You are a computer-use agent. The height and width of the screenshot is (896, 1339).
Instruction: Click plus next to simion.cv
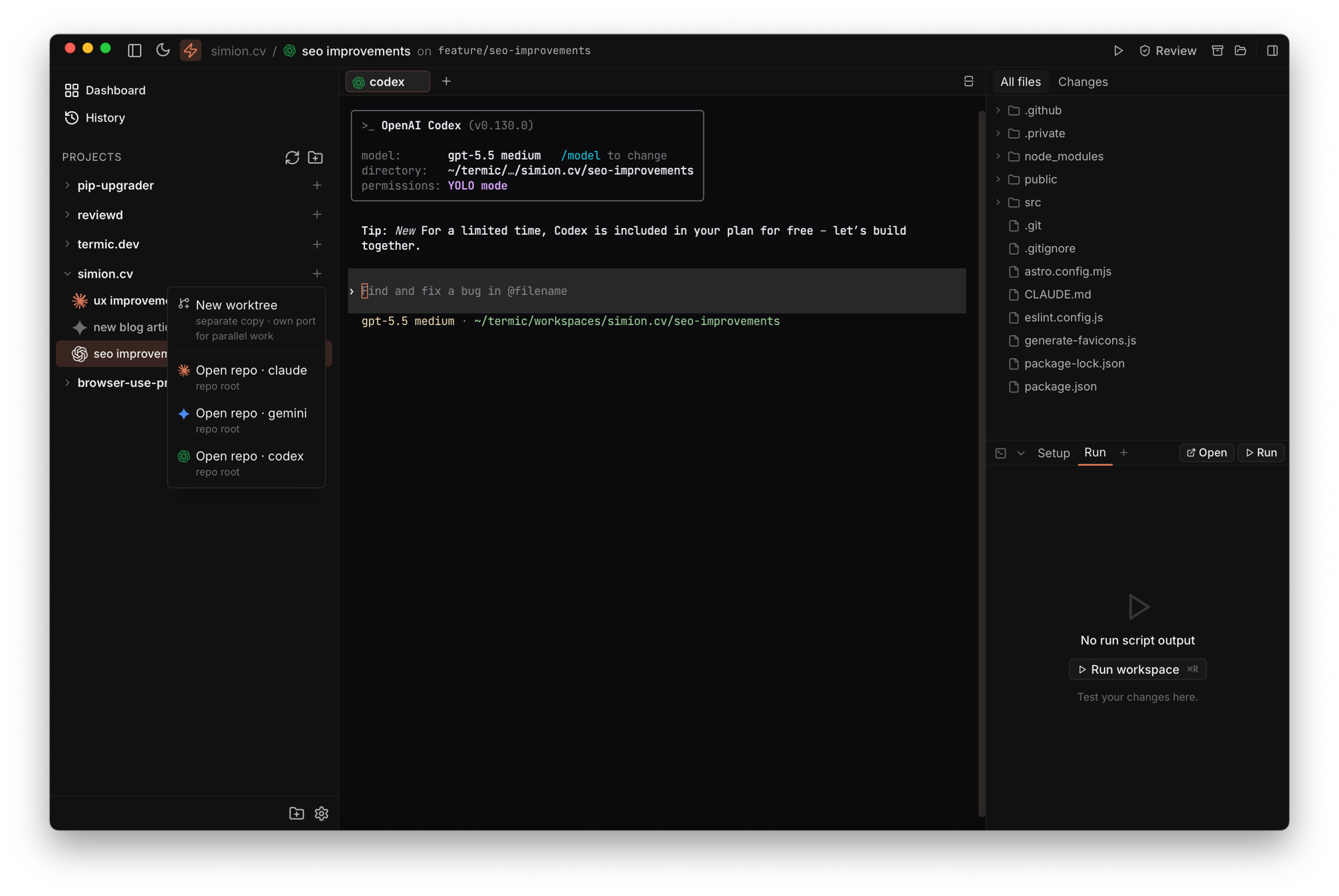[x=317, y=274]
